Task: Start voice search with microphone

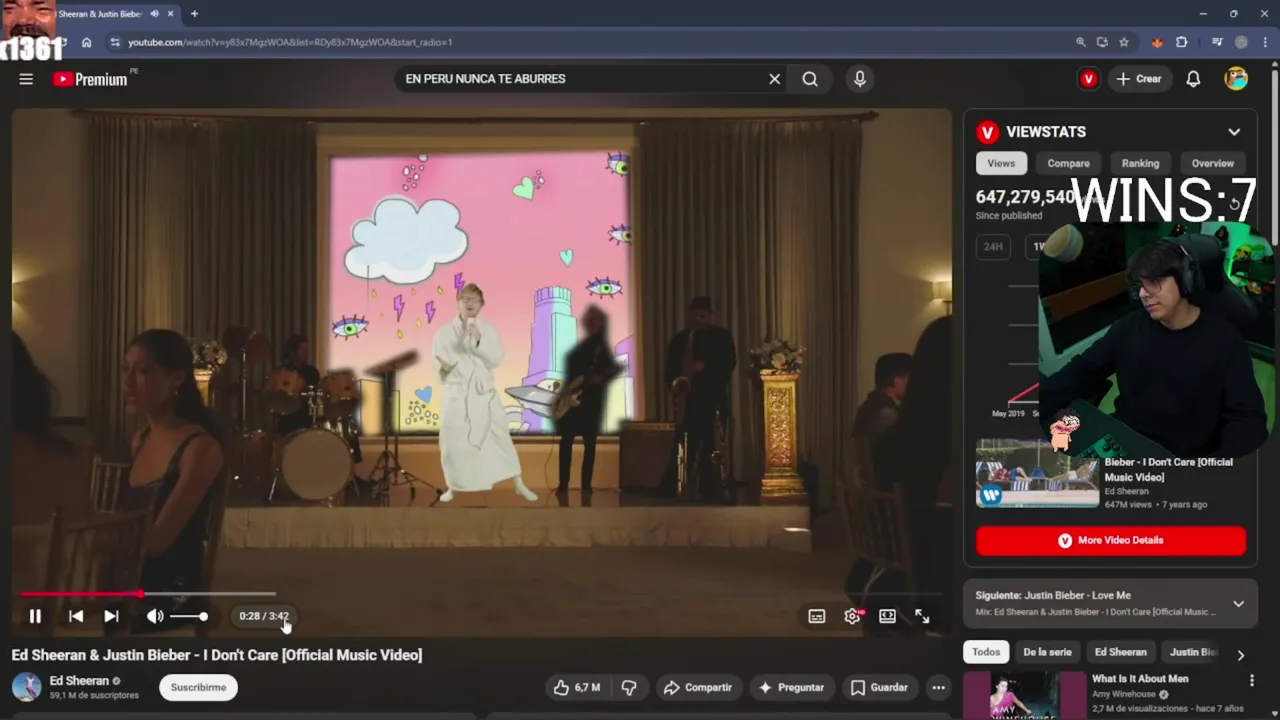Action: tap(860, 79)
